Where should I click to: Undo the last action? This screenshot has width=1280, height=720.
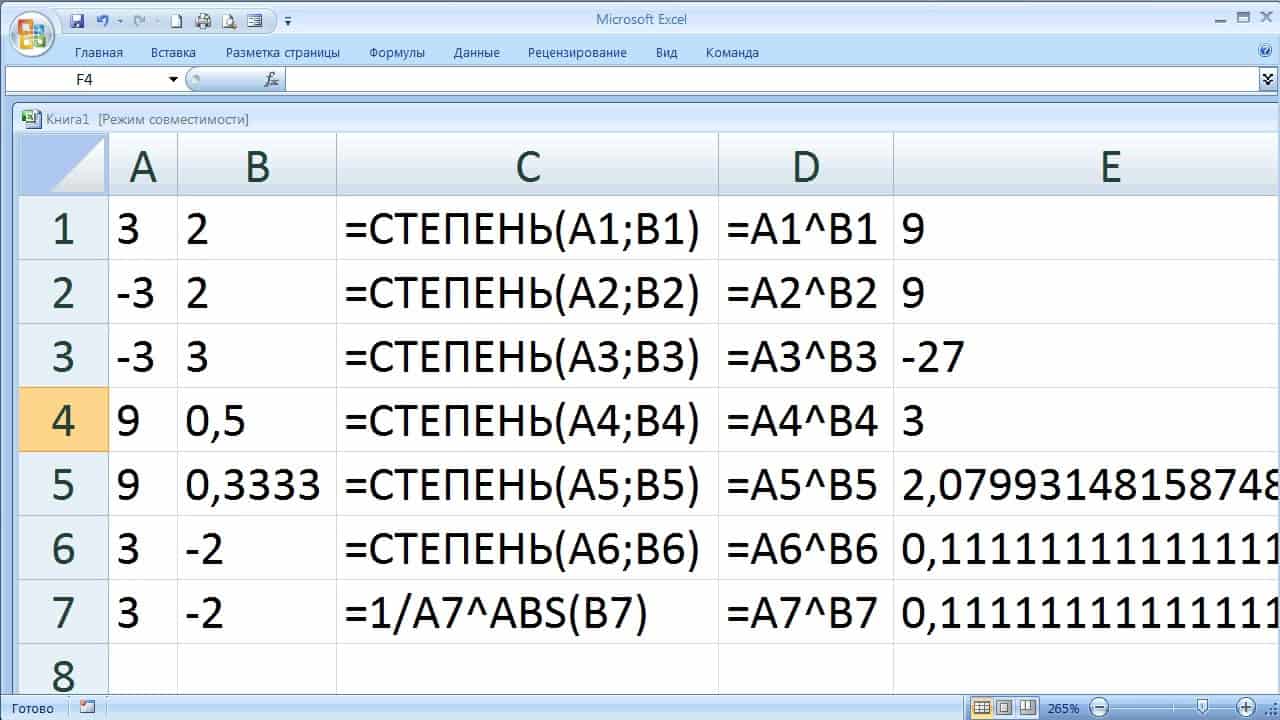coord(102,20)
